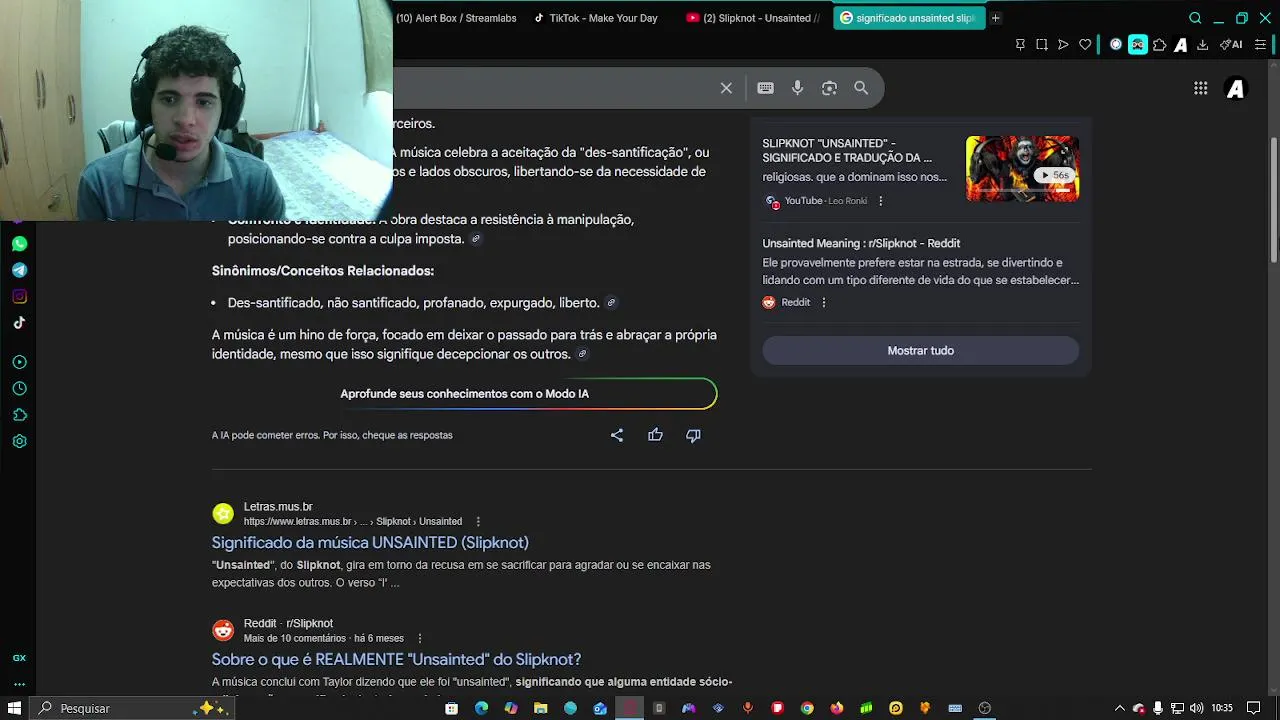
Task: Switch to the Slipknot - Unsainted YouTube tab
Action: (x=754, y=18)
